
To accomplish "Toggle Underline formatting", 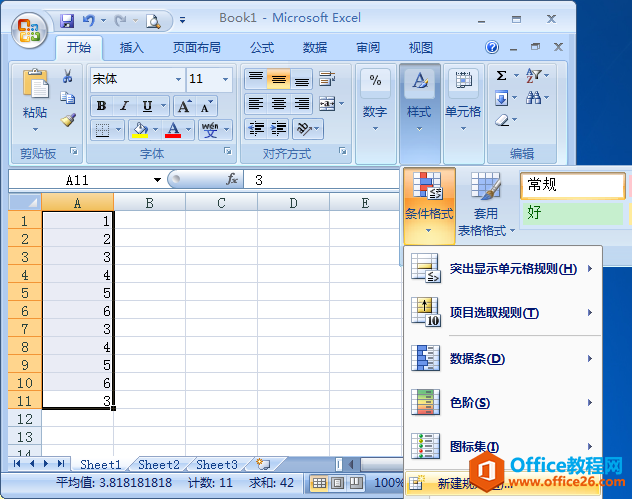I will [148, 106].
